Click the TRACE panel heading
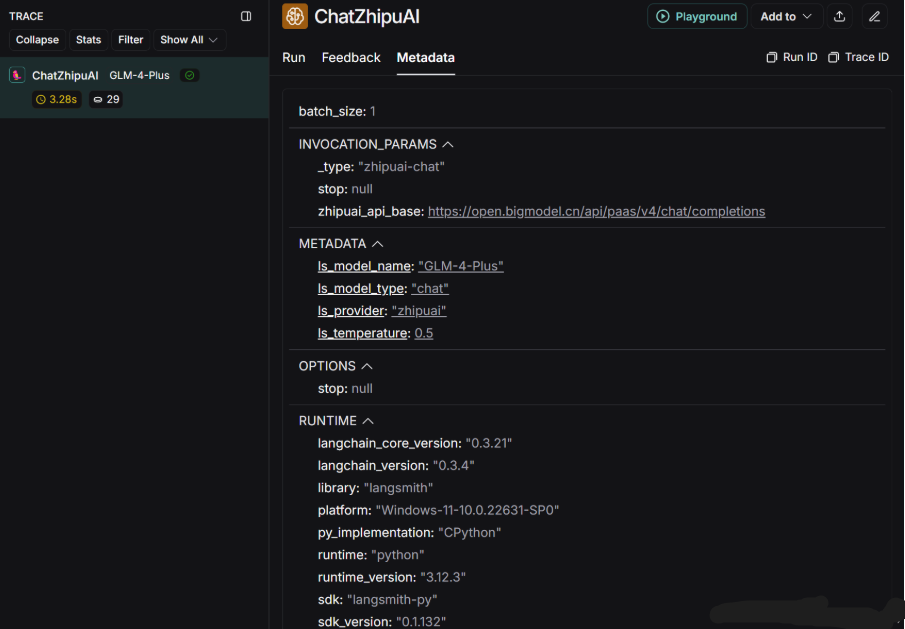Viewport: 905px width, 629px height. point(26,16)
